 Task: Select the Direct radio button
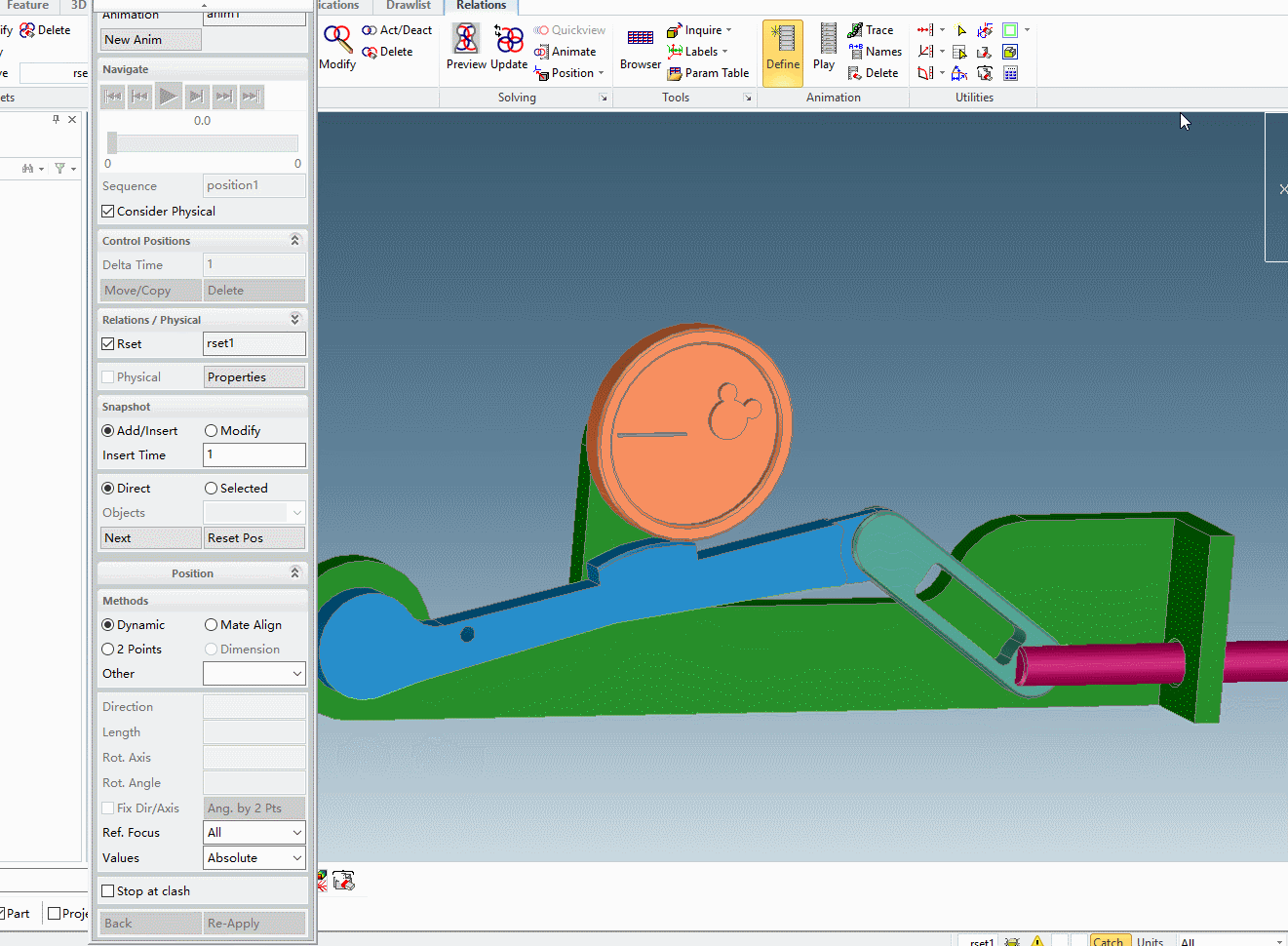point(108,488)
